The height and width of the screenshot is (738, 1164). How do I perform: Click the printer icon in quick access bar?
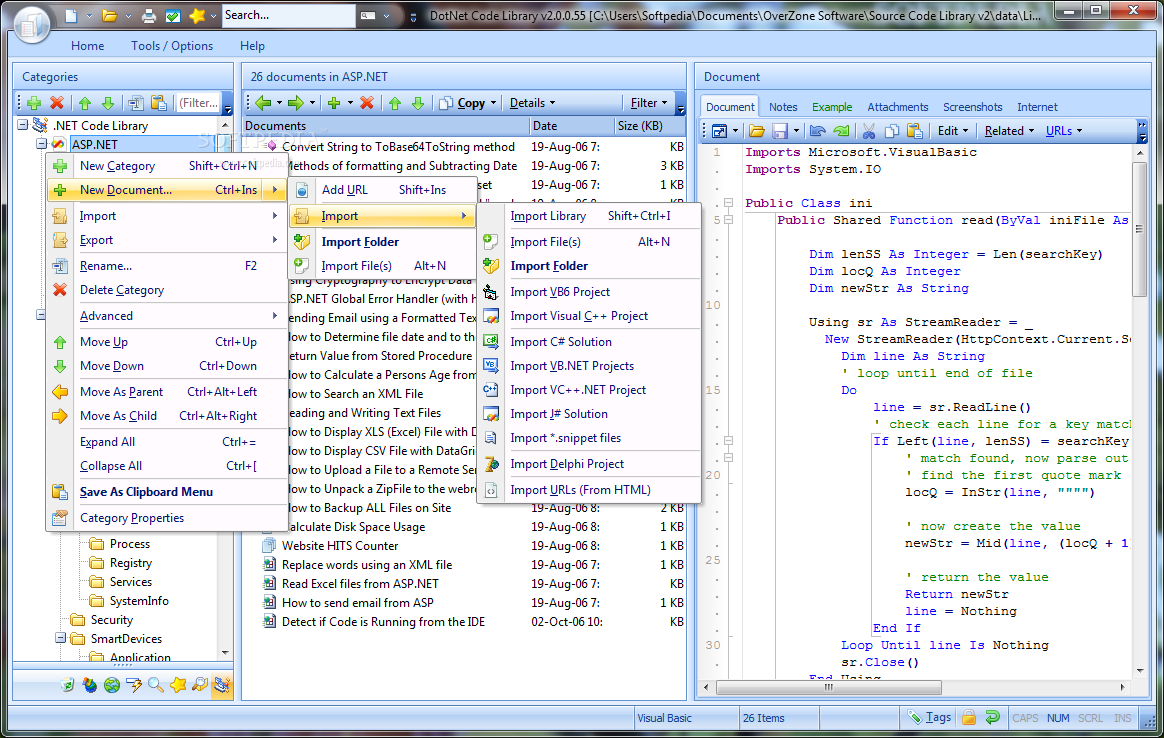pyautogui.click(x=149, y=16)
